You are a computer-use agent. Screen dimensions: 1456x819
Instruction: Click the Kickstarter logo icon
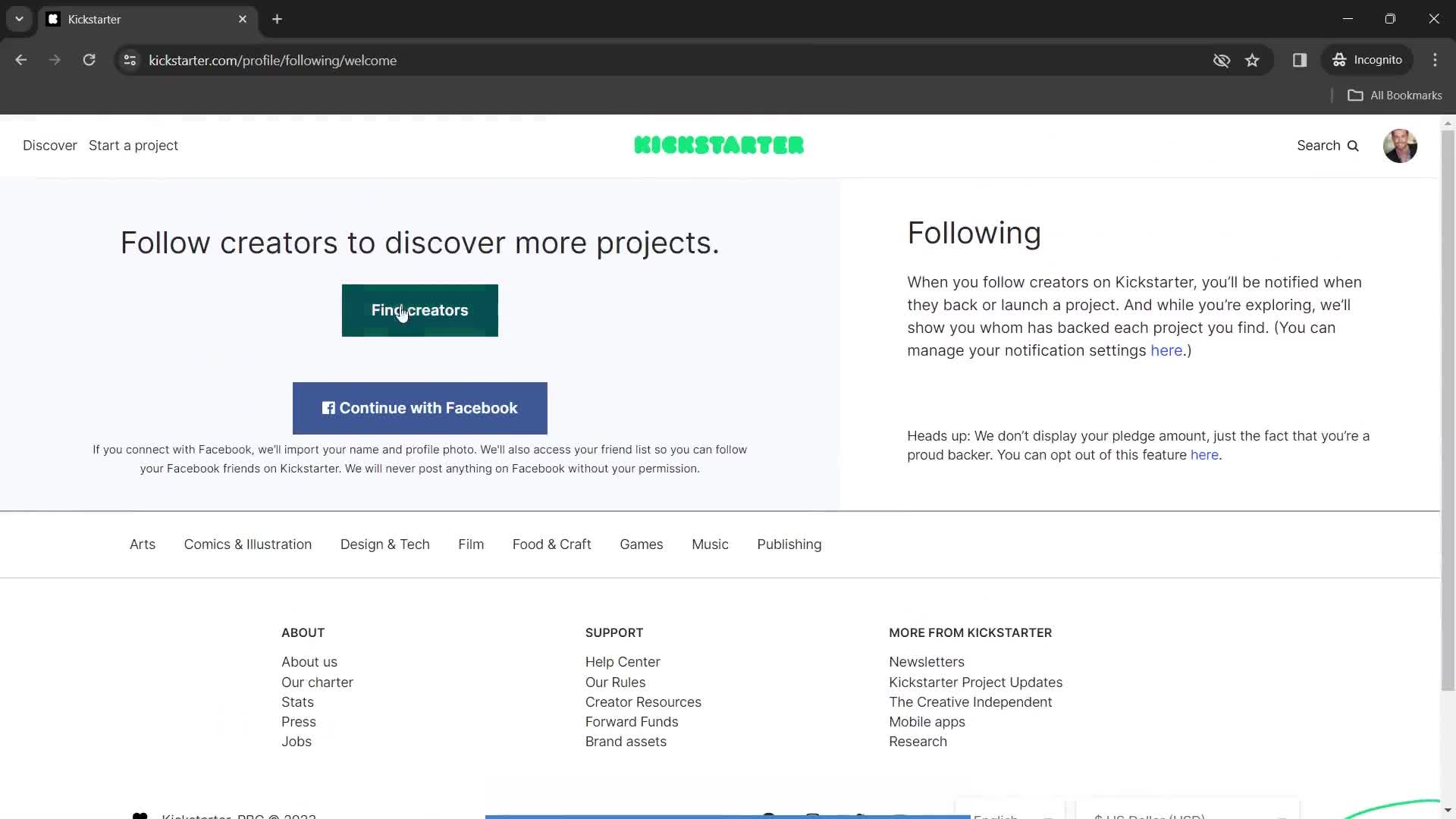[x=718, y=145]
